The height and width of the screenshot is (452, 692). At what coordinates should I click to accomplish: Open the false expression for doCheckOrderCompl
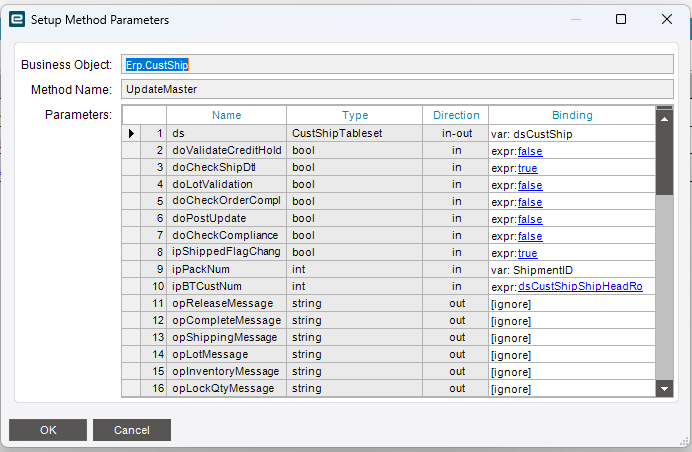[530, 202]
